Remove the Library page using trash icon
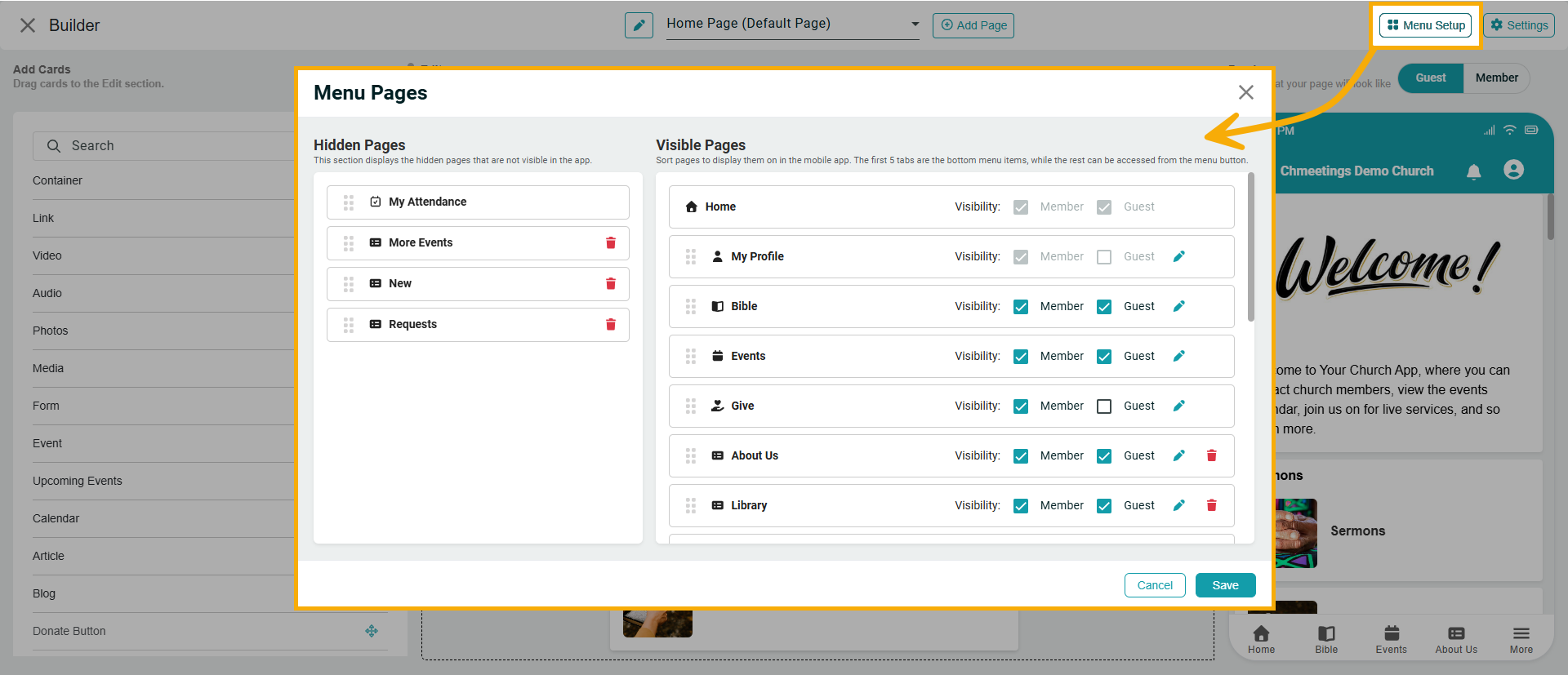The image size is (1568, 675). click(x=1211, y=505)
